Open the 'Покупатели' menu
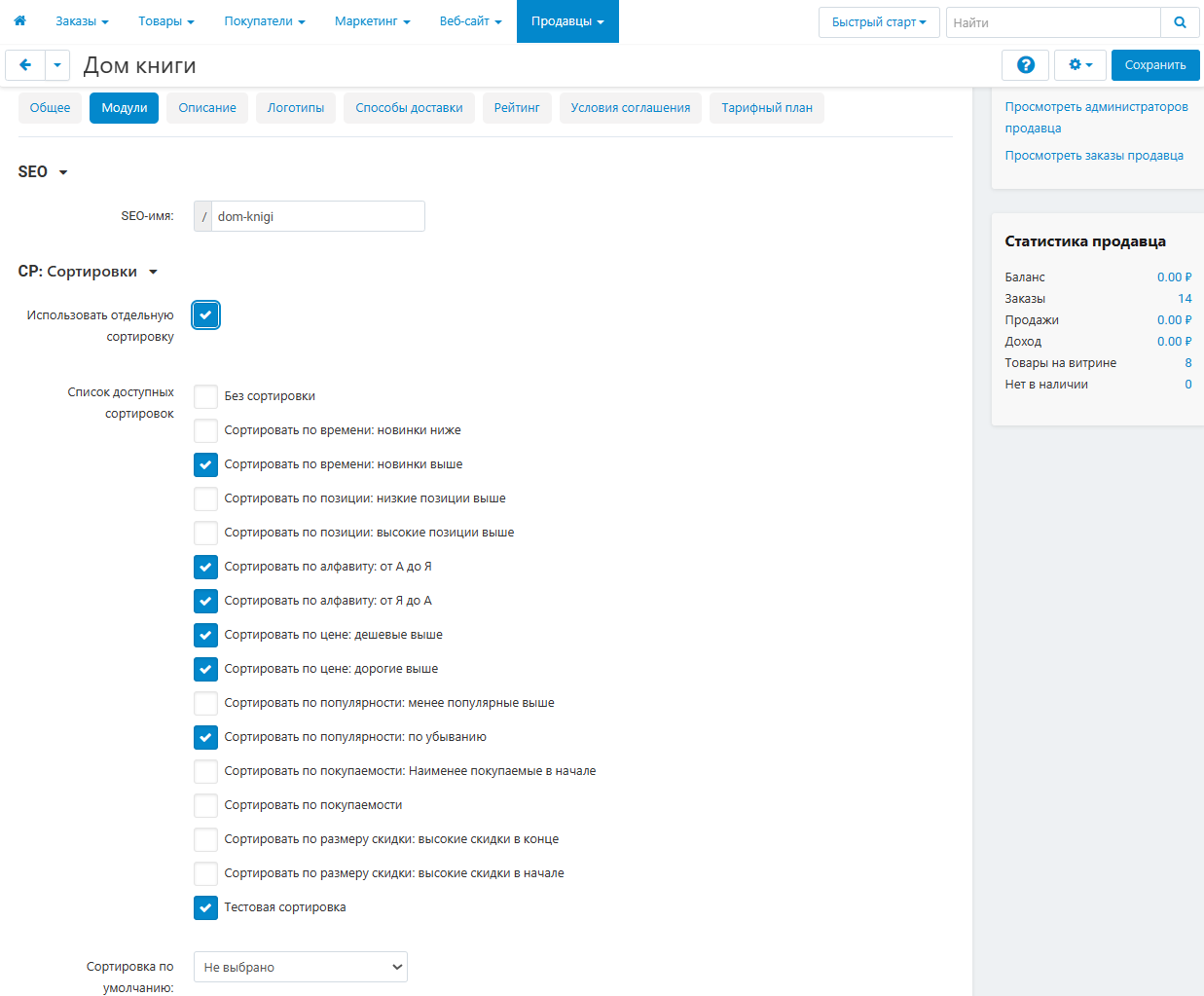 [265, 21]
